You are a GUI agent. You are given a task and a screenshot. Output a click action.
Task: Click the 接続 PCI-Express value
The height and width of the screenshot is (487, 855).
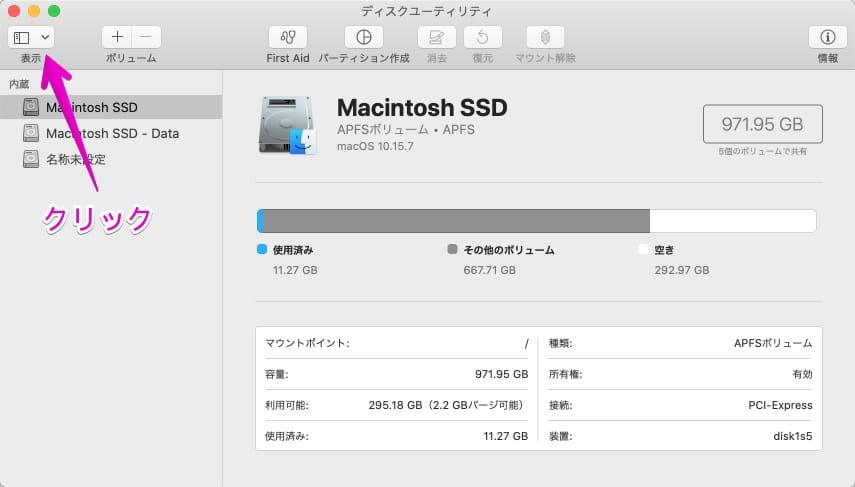click(x=780, y=405)
